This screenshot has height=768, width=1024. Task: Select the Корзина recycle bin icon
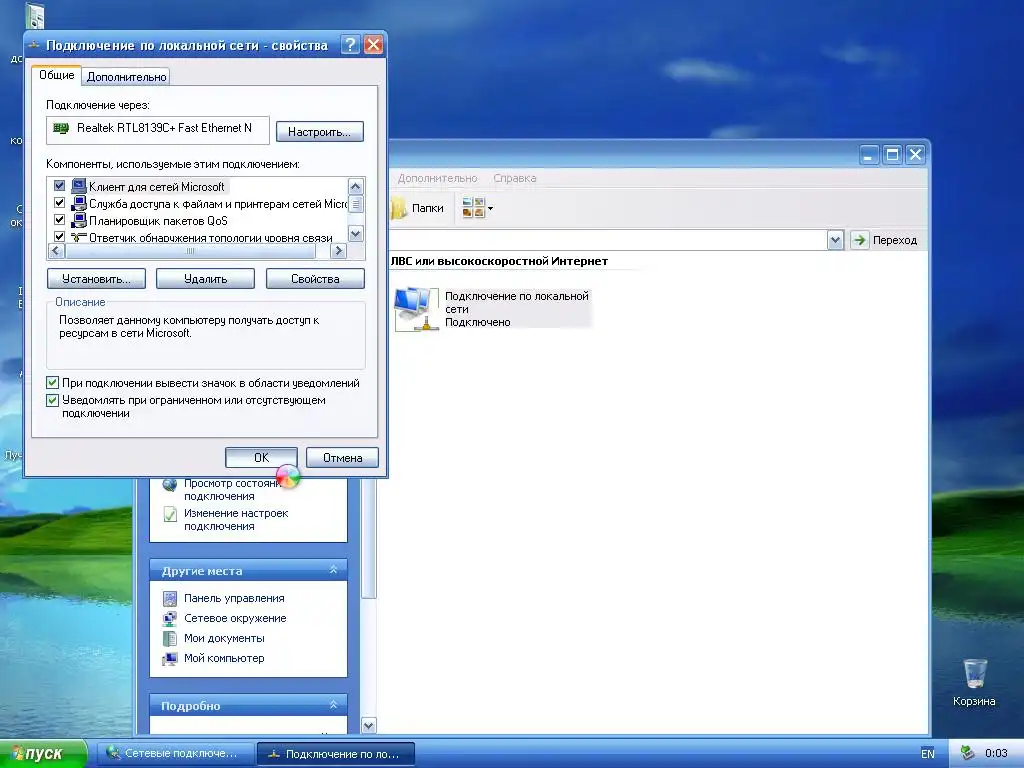tap(974, 673)
